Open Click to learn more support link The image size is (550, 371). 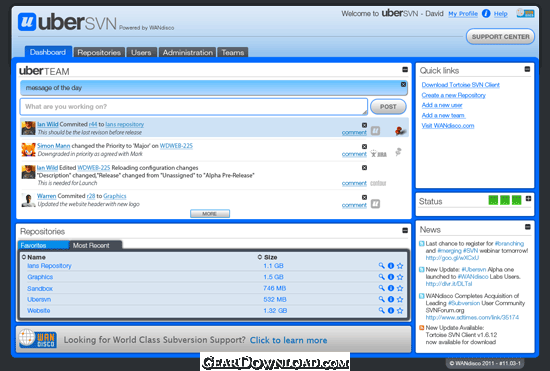click(x=288, y=340)
